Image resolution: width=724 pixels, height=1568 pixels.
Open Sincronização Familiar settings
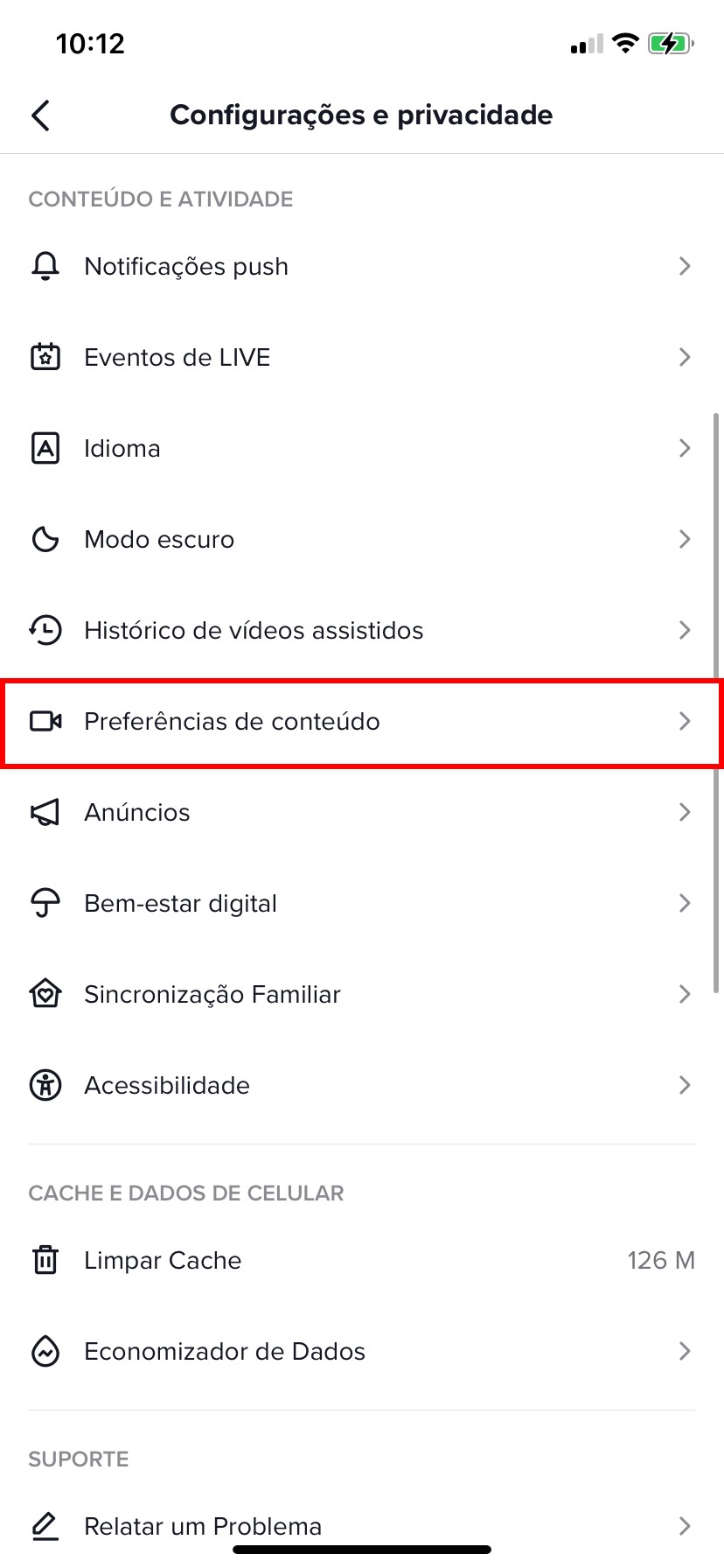(212, 994)
